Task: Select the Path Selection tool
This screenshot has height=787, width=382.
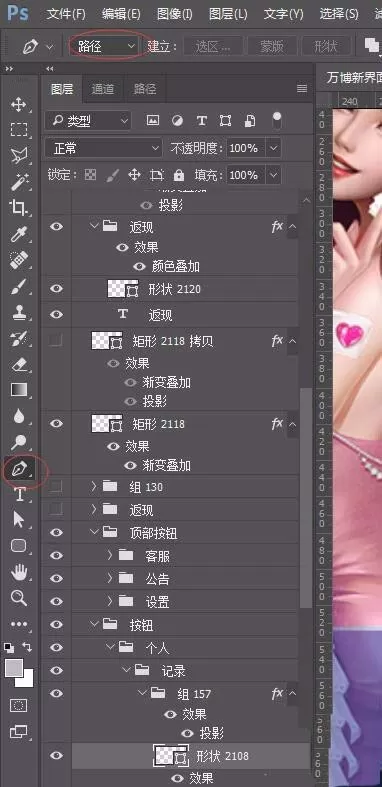Action: coord(19,520)
